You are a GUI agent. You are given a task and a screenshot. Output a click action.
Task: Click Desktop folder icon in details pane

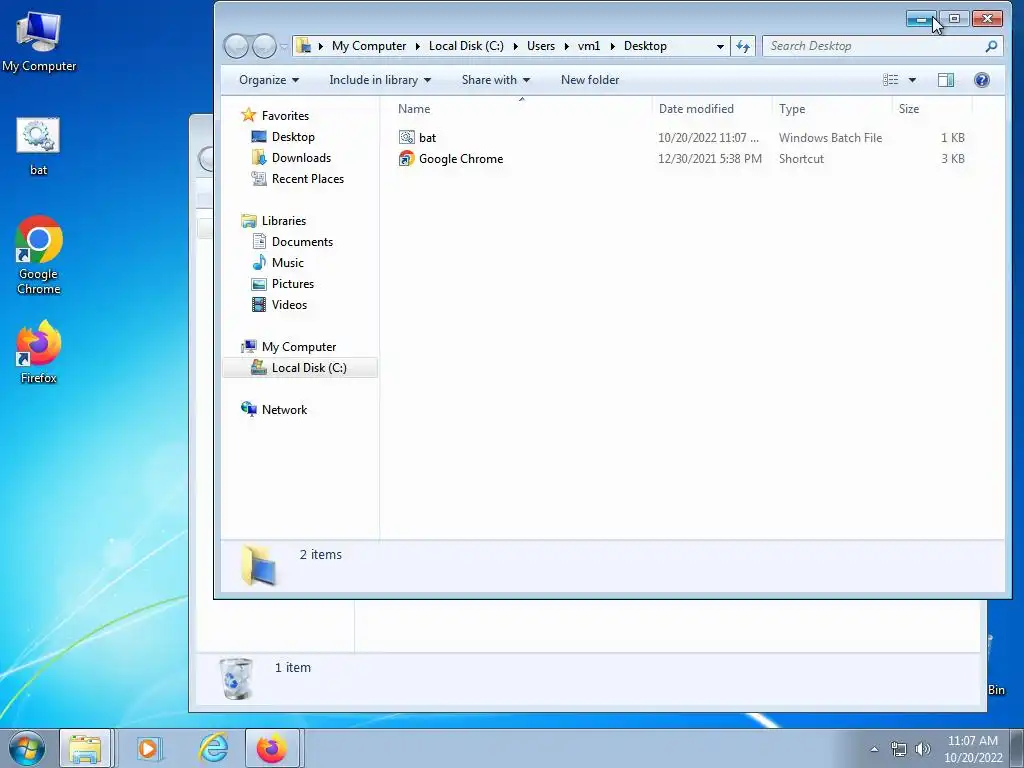tap(259, 564)
